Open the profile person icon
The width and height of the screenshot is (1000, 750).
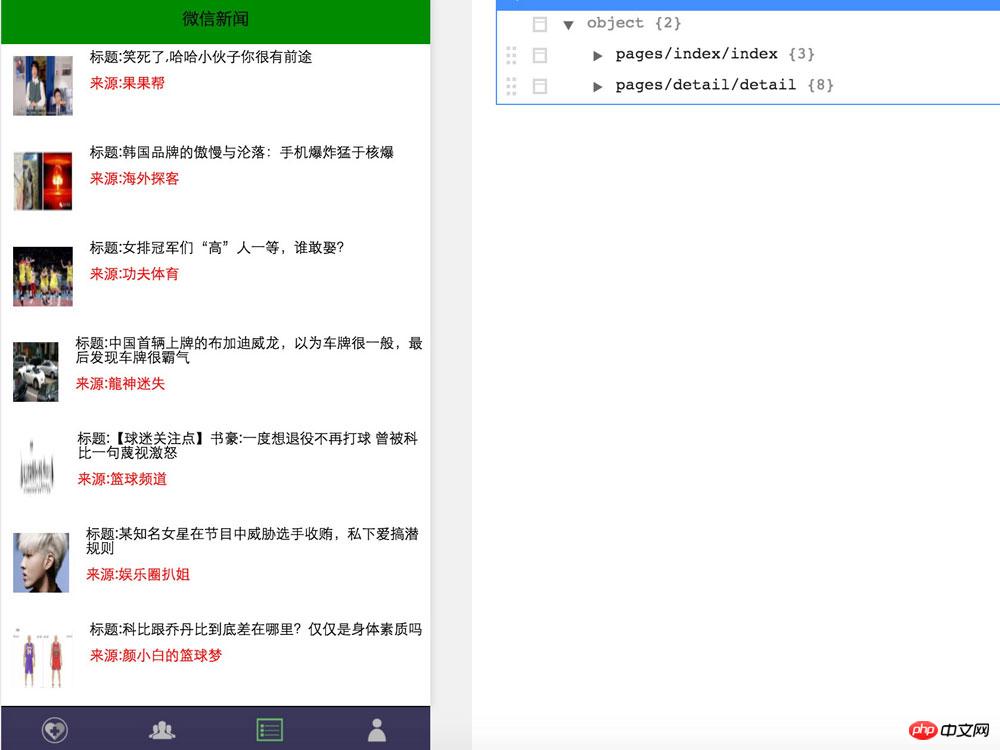(x=377, y=730)
